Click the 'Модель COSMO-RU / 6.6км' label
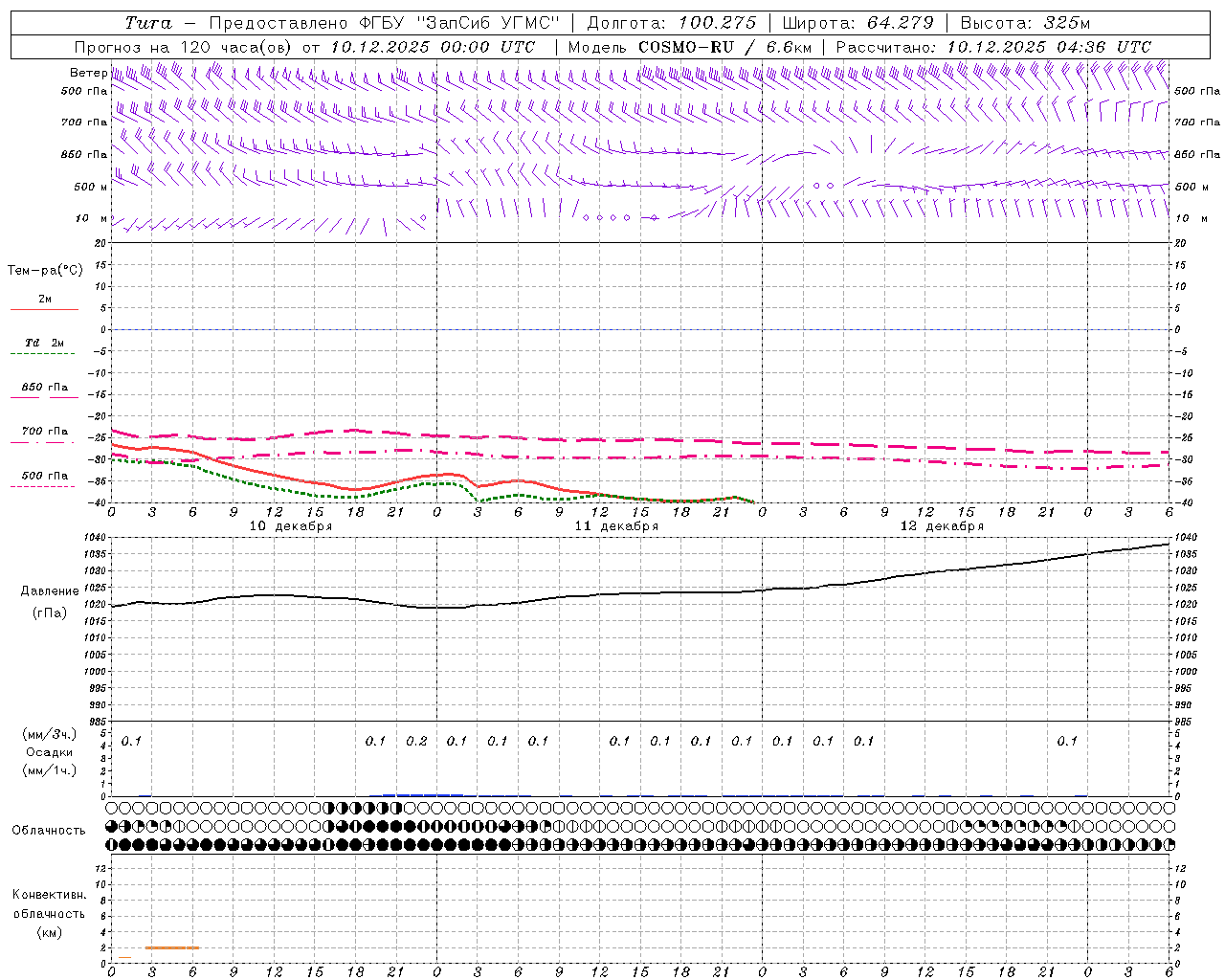The image size is (1225, 980). (x=689, y=47)
